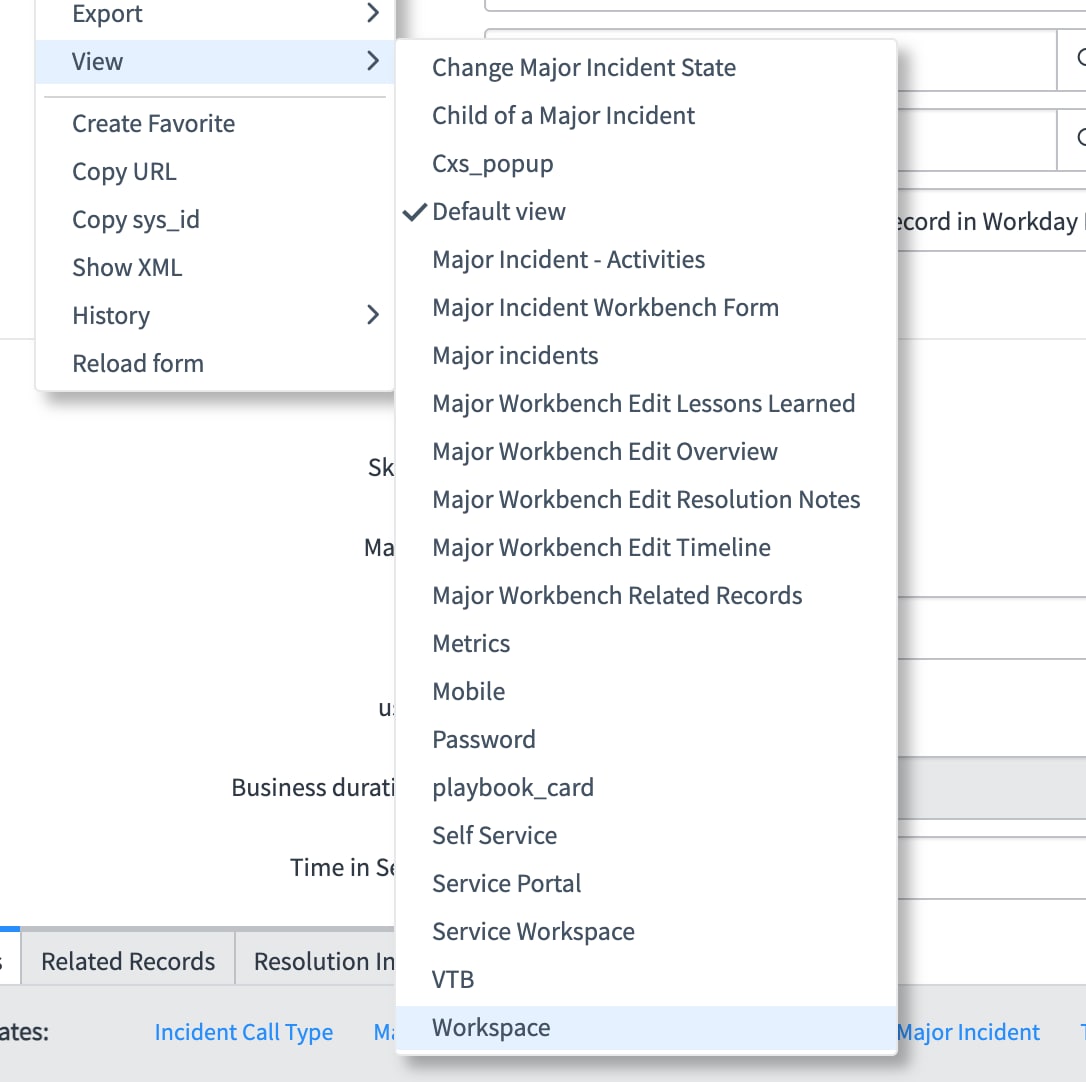The image size is (1086, 1082).
Task: Open the View submenu entry
Action: [x=215, y=62]
